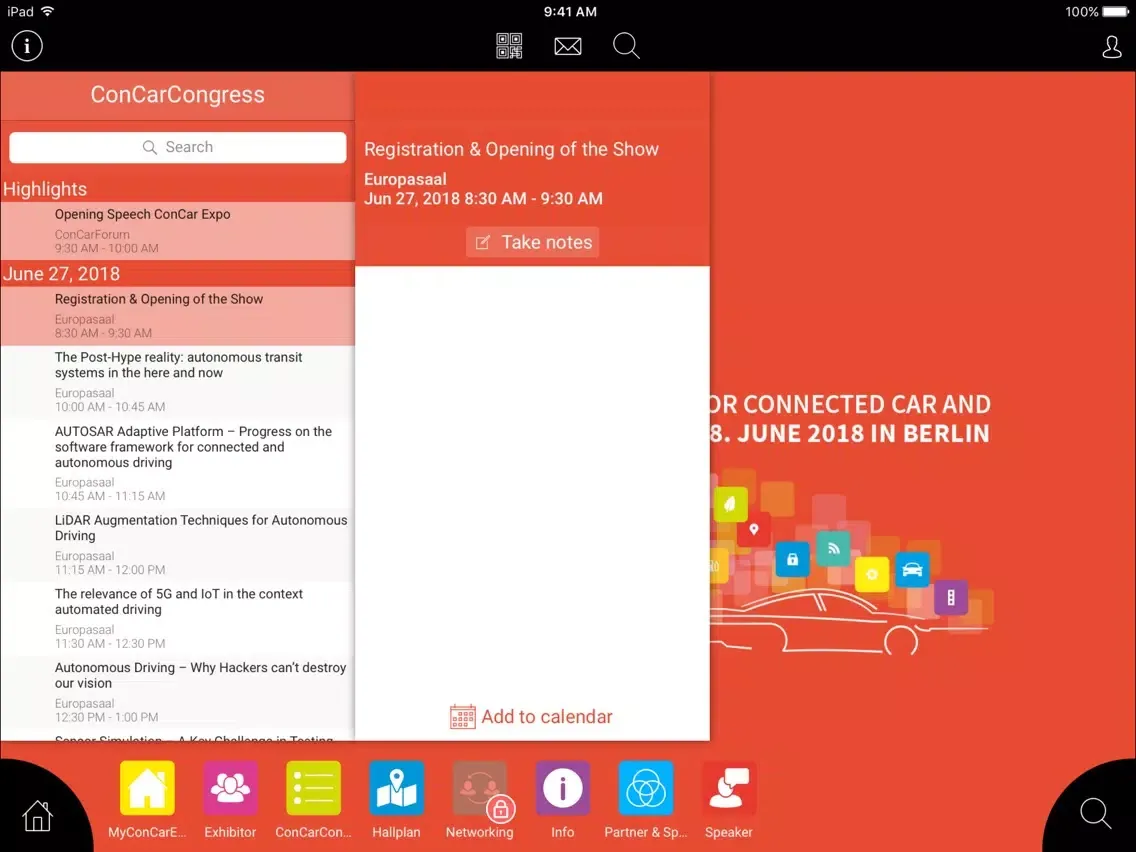Viewport: 1136px width, 852px height.
Task: Open the envelope messages icon
Action: click(x=567, y=46)
